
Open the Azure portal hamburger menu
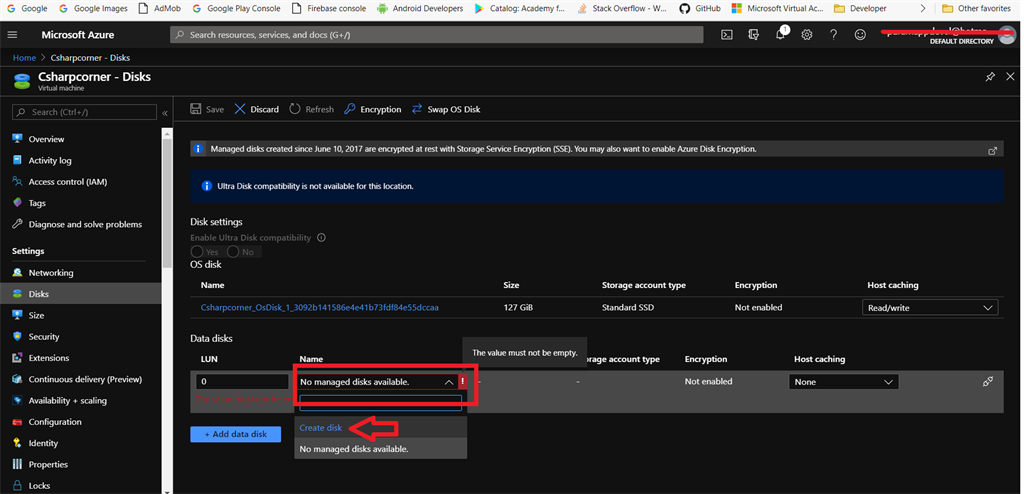(x=13, y=35)
